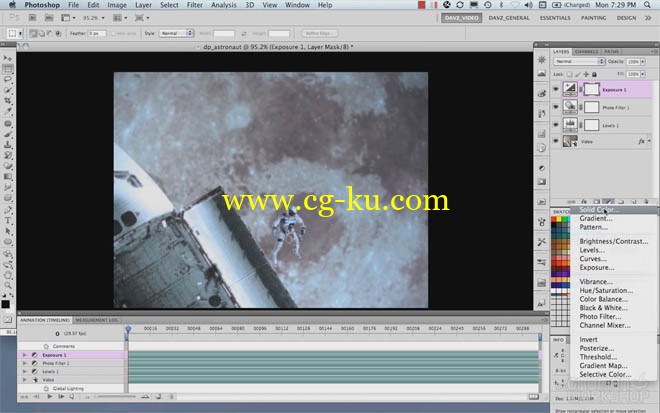Screen dimensions: 660x413
Task: Expand the Levels 1 timeline track
Action: pyautogui.click(x=24, y=371)
